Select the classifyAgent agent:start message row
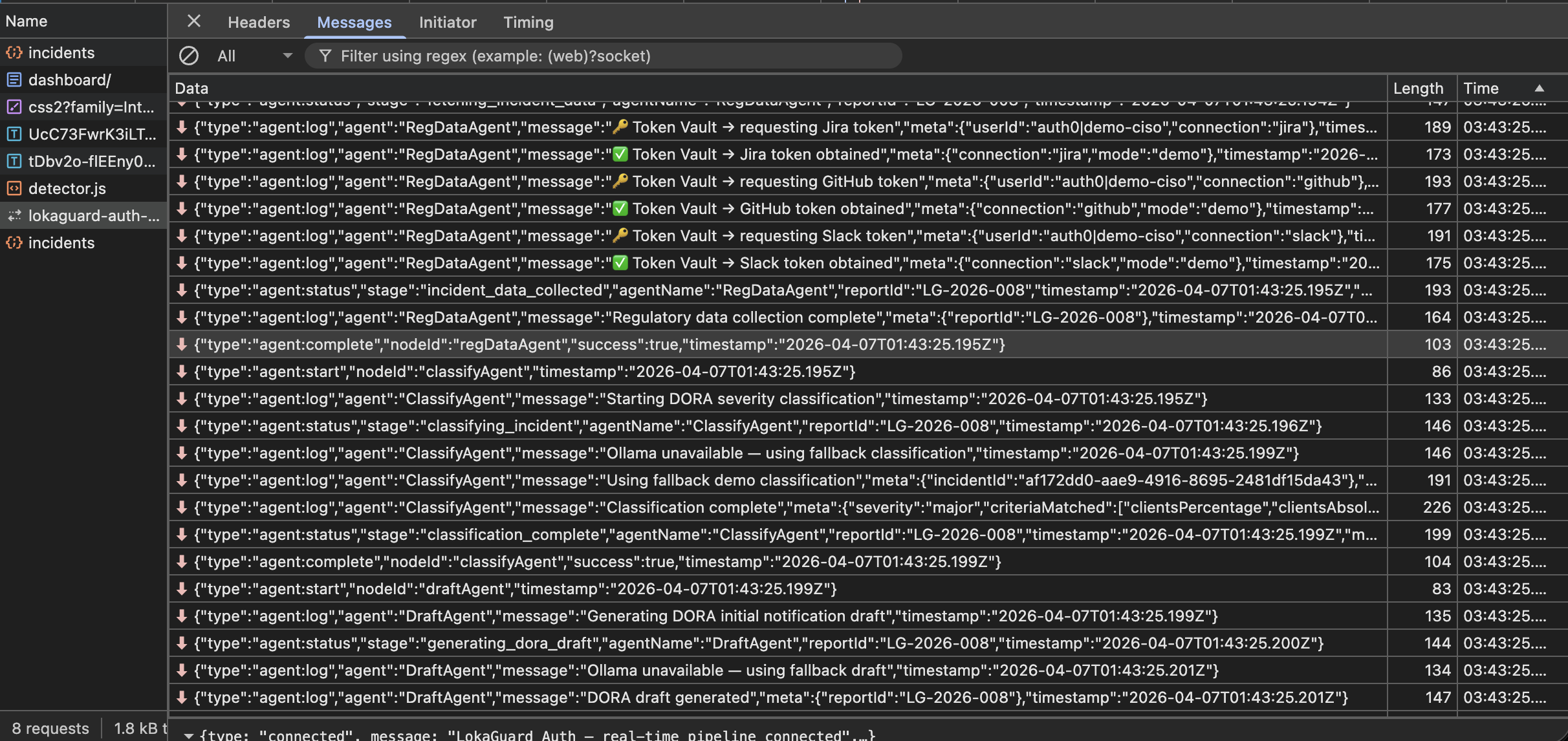Screen dimensions: 1568x741 click(x=524, y=372)
